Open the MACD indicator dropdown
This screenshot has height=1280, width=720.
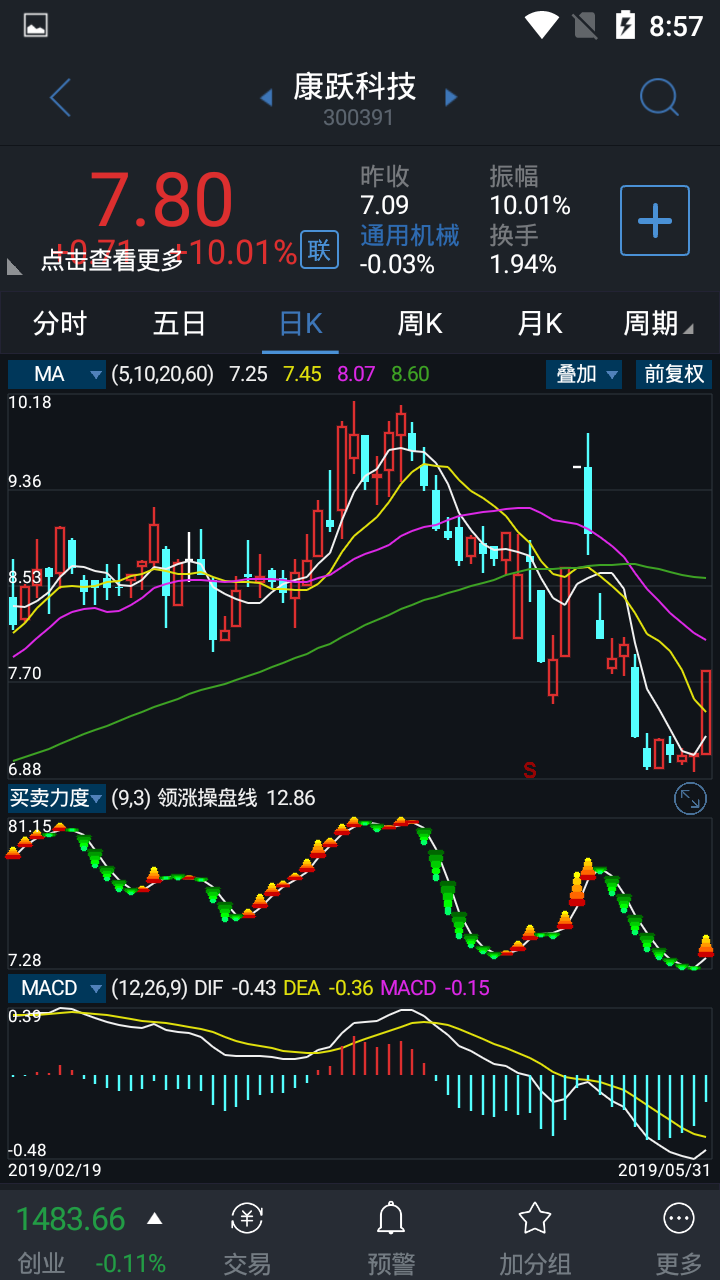[57, 988]
